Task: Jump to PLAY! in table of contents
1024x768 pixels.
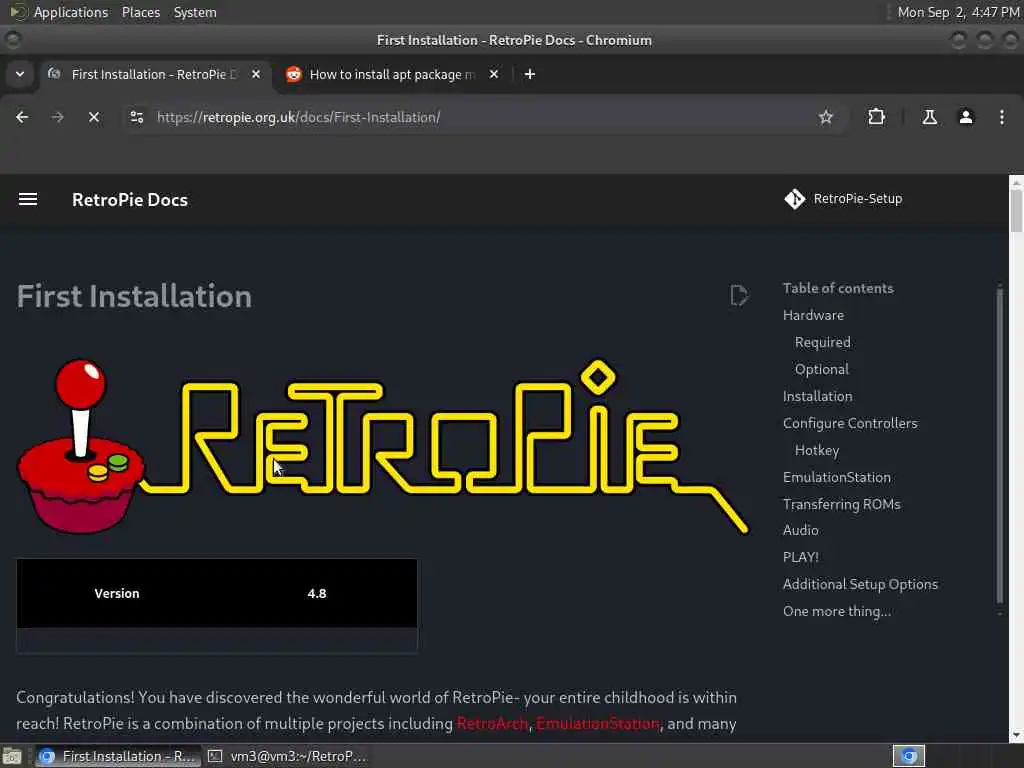Action: (x=800, y=557)
